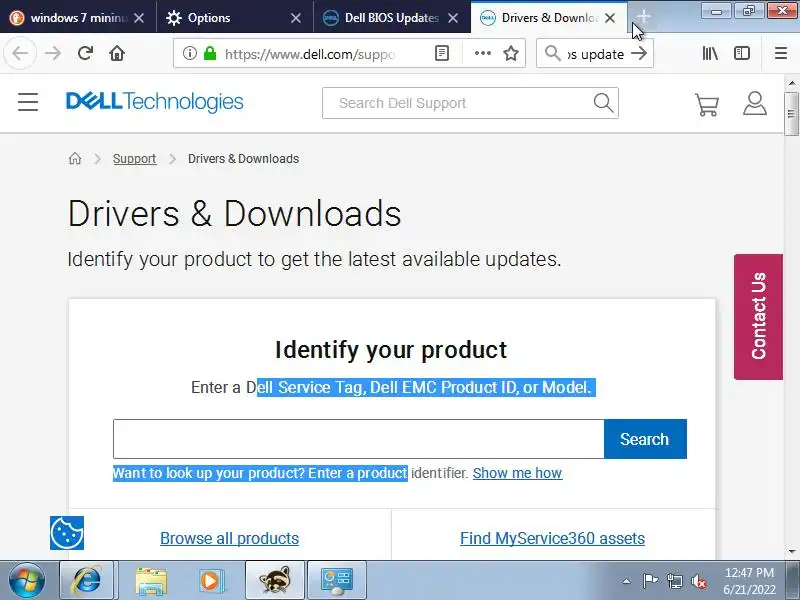Click the blue Search button
Screen dimensions: 800x600
pos(645,439)
